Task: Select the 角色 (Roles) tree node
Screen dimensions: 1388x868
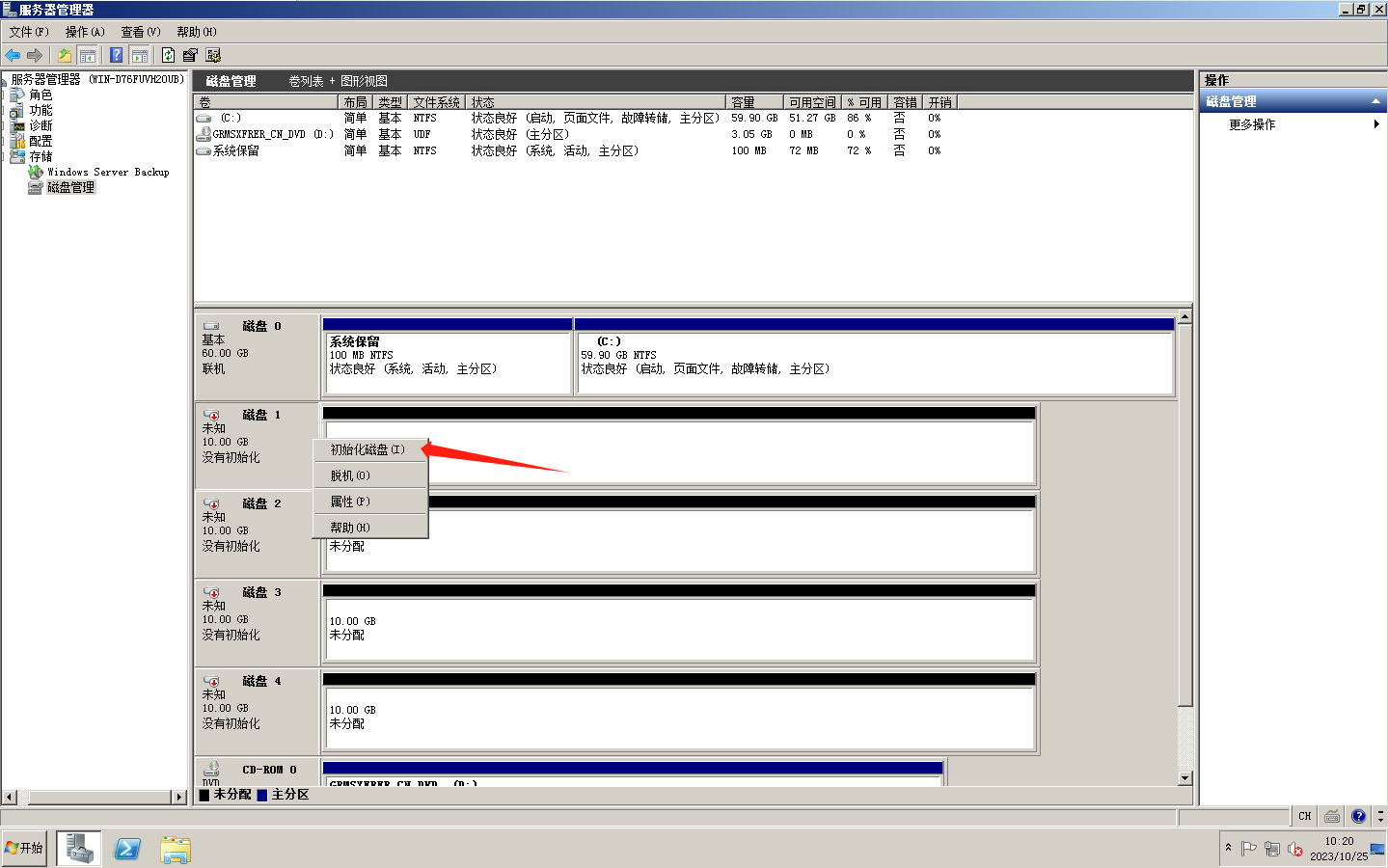Action: tap(41, 95)
